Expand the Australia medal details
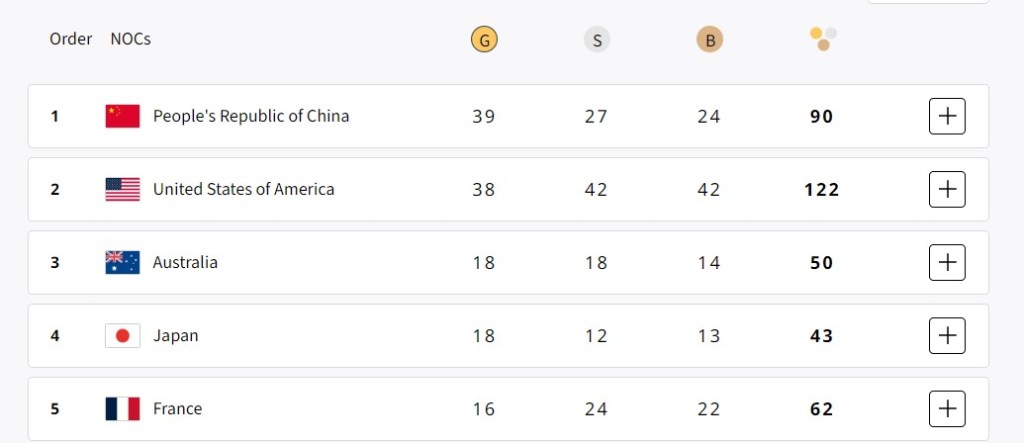 point(947,262)
